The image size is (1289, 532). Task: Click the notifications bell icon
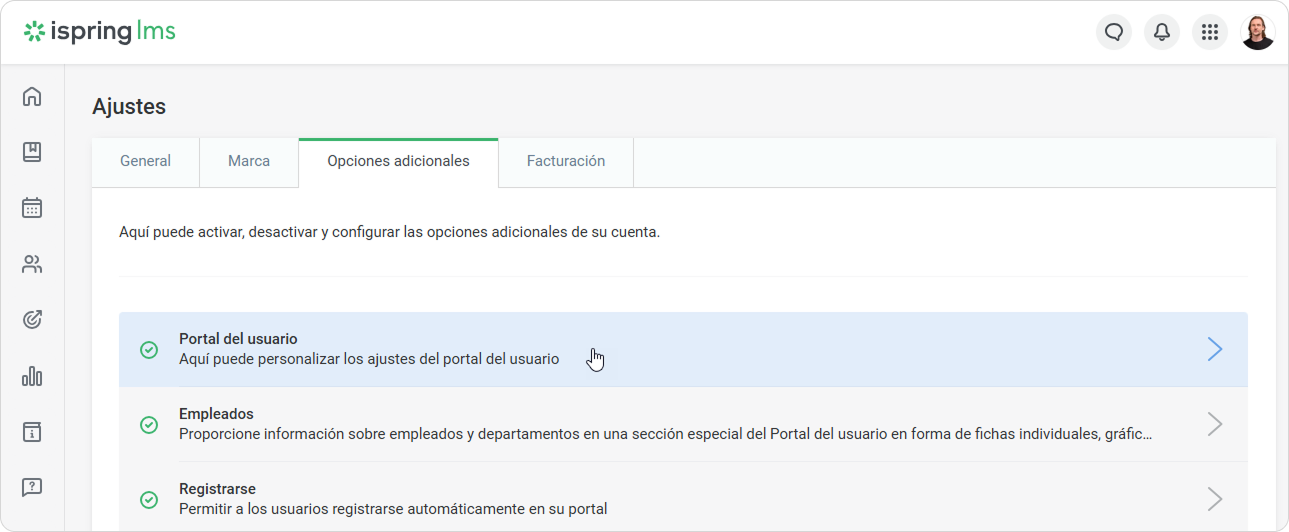pos(1161,32)
